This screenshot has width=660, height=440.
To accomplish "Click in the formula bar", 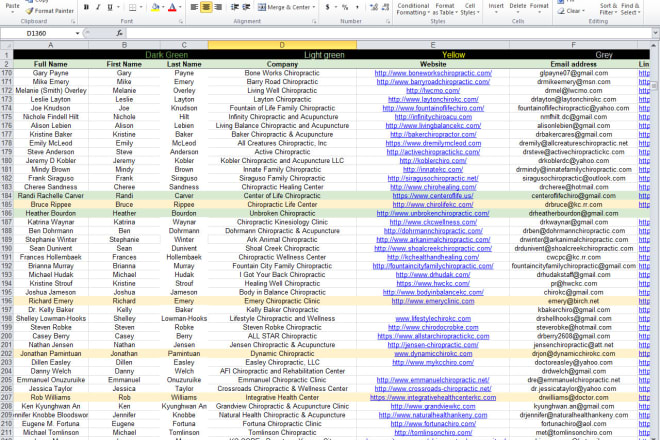I will click(x=388, y=33).
